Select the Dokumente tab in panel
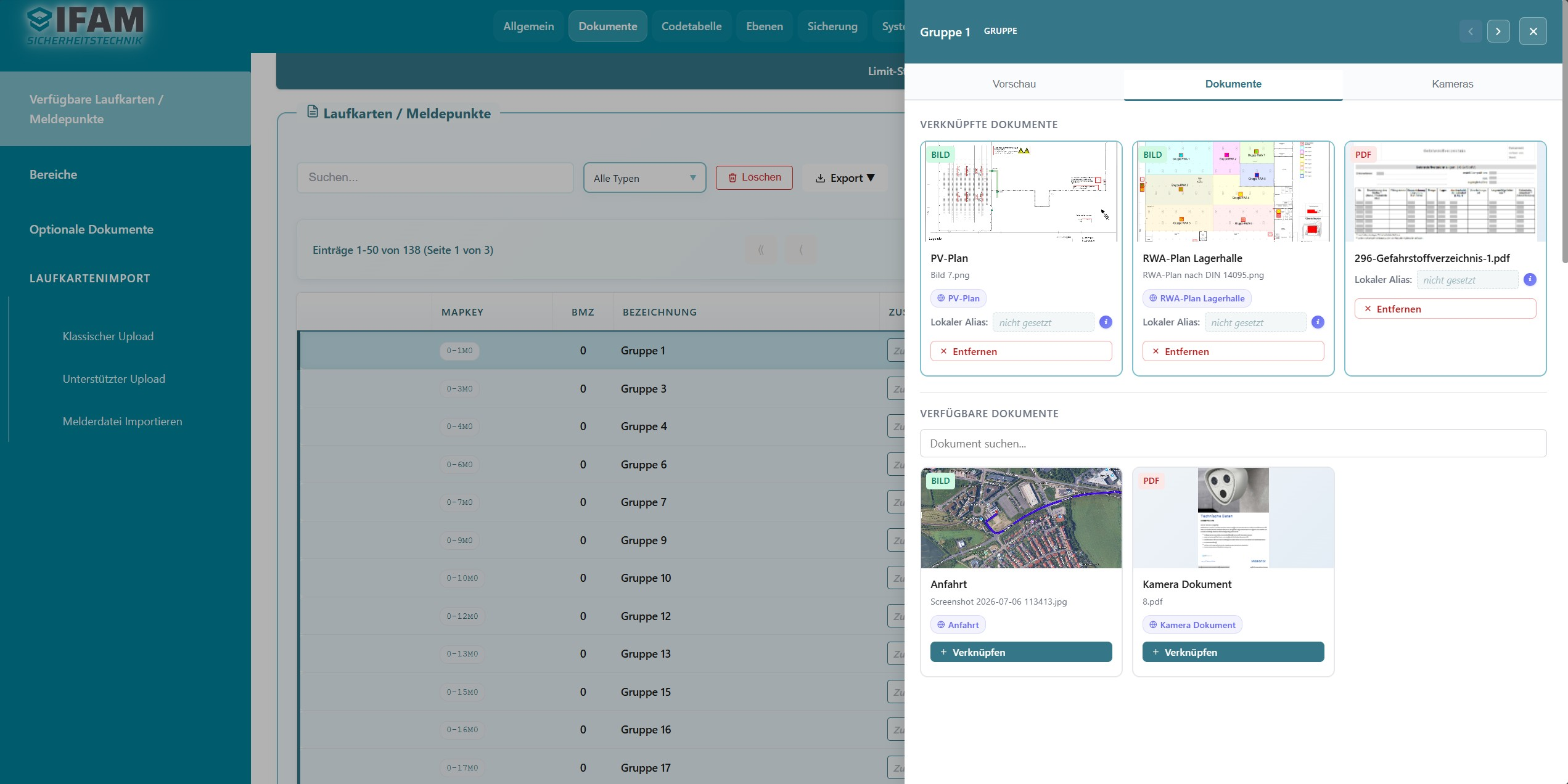 (x=1233, y=84)
